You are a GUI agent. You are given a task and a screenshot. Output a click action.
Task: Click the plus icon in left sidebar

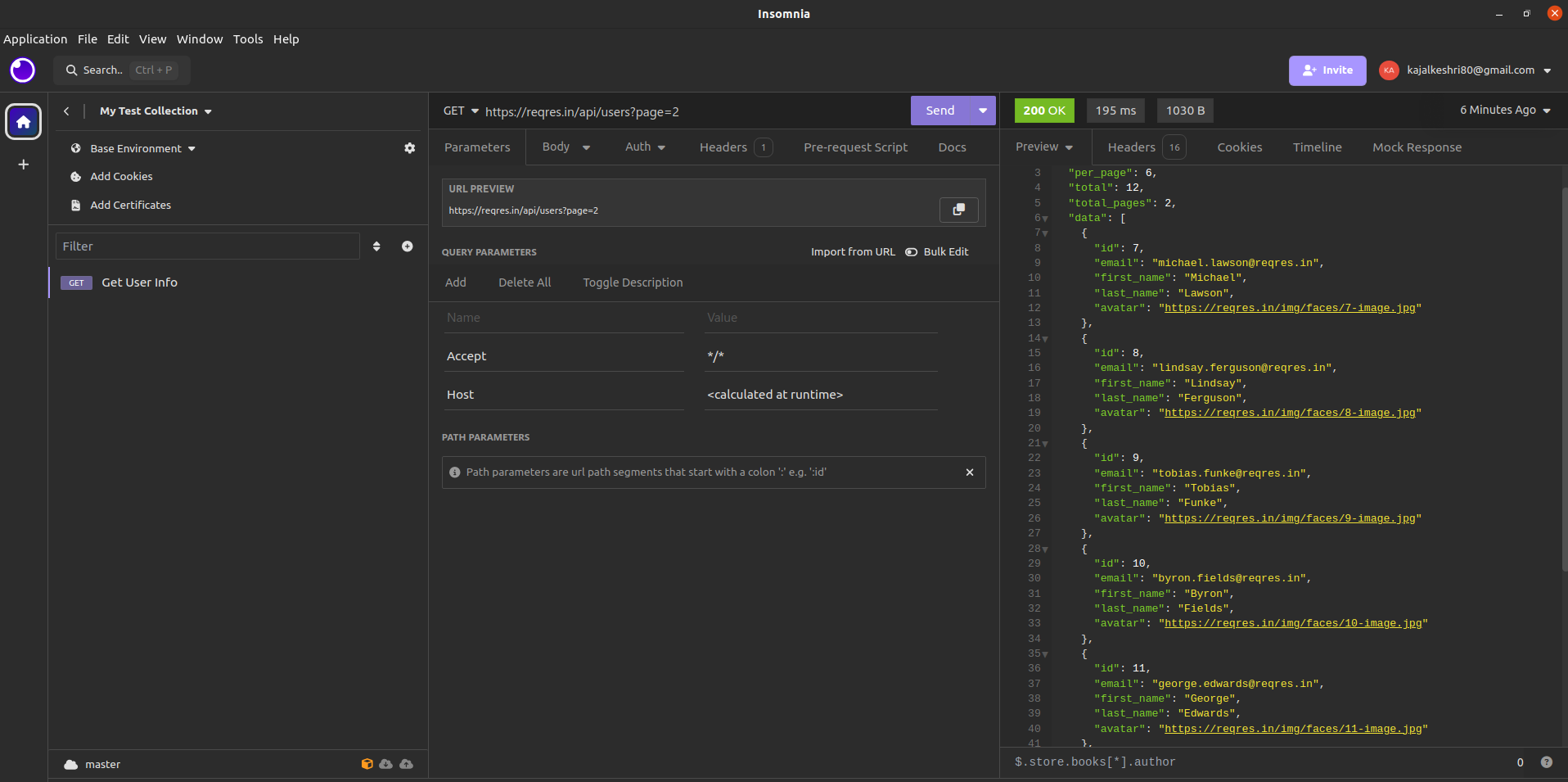[x=24, y=165]
